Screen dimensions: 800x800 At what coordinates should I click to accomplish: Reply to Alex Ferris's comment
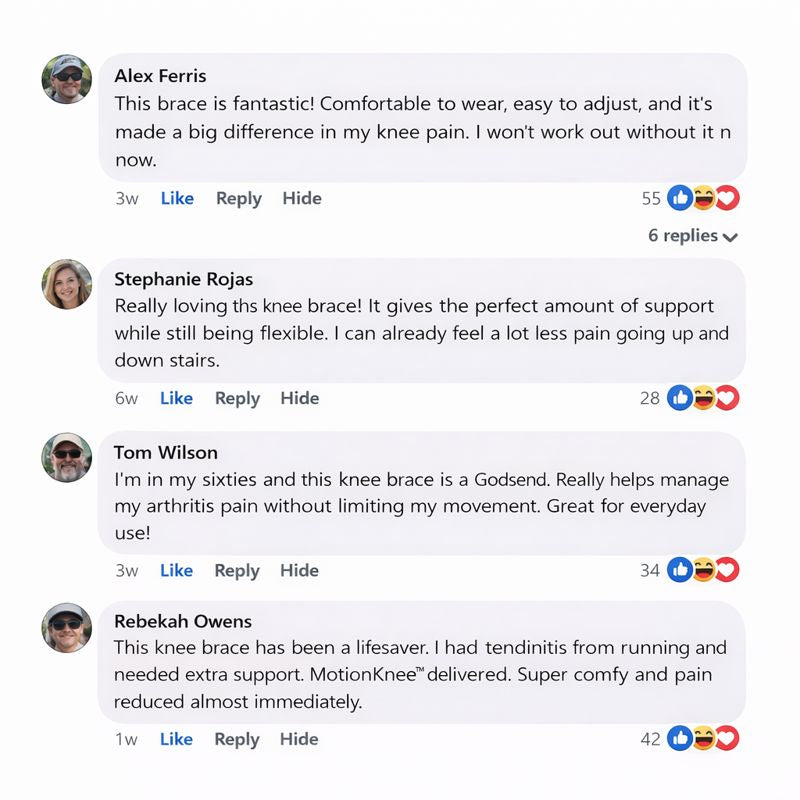[238, 198]
